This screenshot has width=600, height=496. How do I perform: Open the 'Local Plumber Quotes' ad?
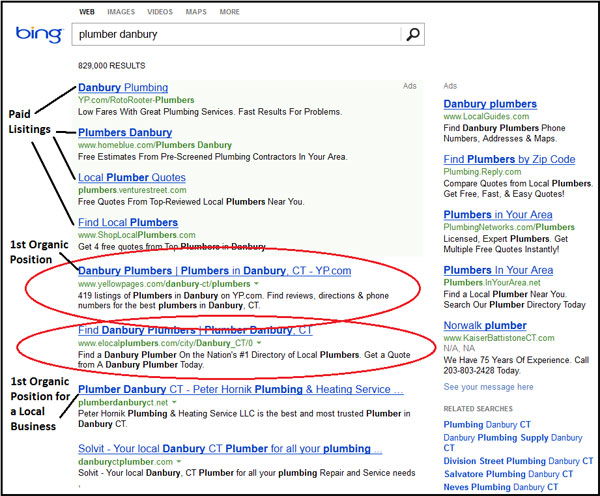tap(131, 178)
